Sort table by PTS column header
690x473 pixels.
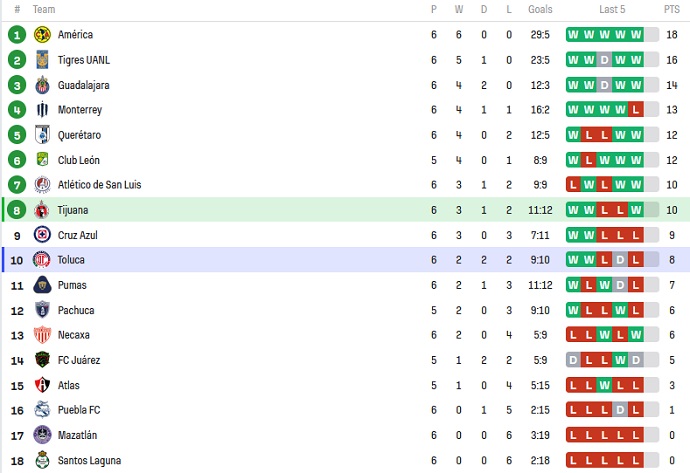point(672,9)
